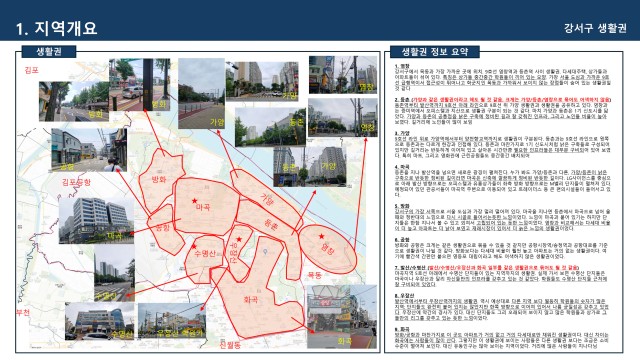Open the 우장산 먹자거리 photo thumbnail
640x360 pixels.
[x=172, y=321]
